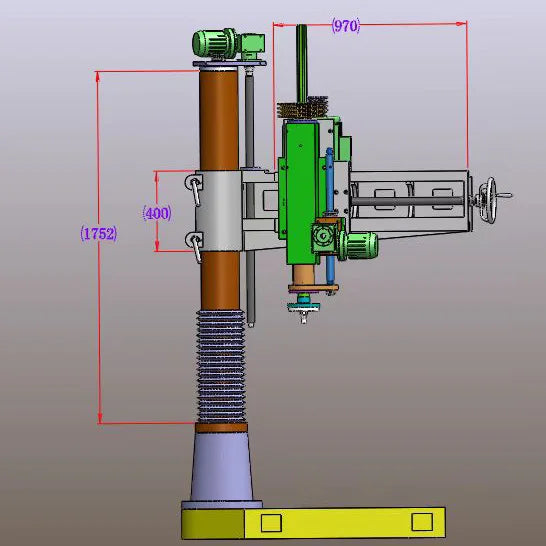This screenshot has width=546, height=546.
Task: Click the gray lead screw beside the column
Action: coord(250,198)
